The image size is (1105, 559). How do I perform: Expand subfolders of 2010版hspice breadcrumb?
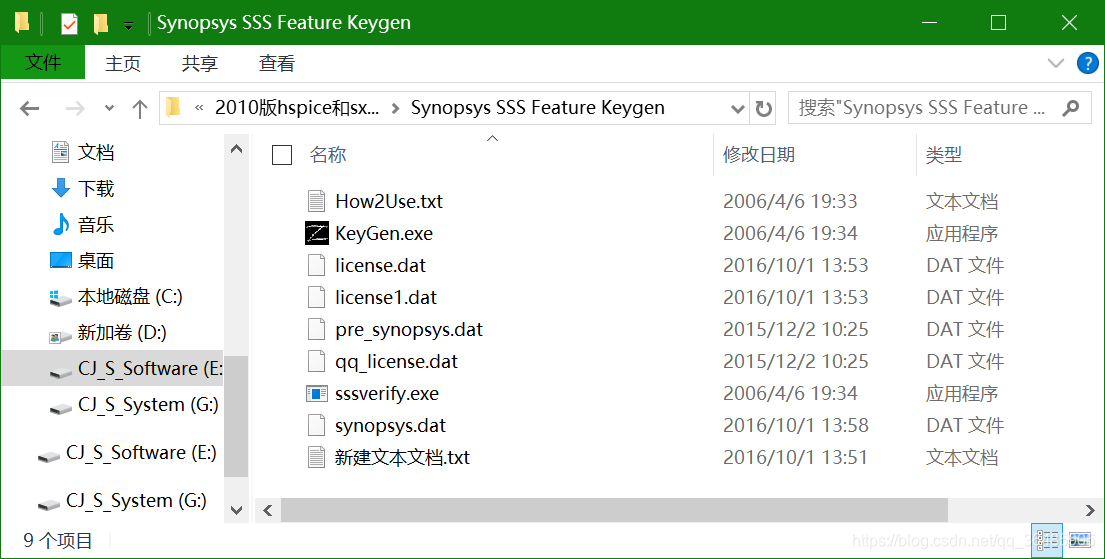coord(395,108)
